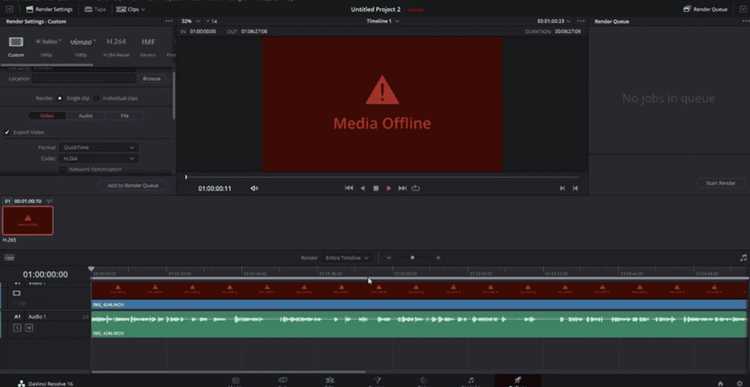Toggle the viewer audio mute speaker icon
Viewport: 750px width, 387px height.
tap(254, 188)
